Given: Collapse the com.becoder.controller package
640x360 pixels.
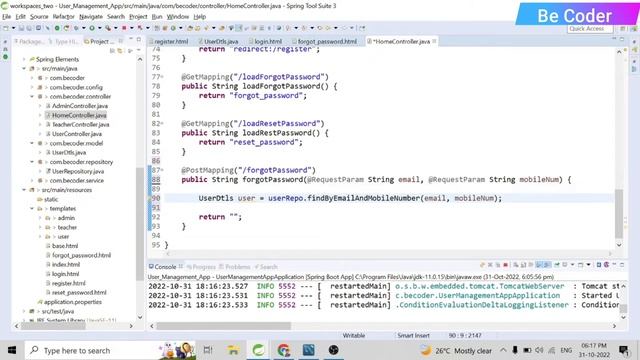Looking at the screenshot, I should point(32,97).
